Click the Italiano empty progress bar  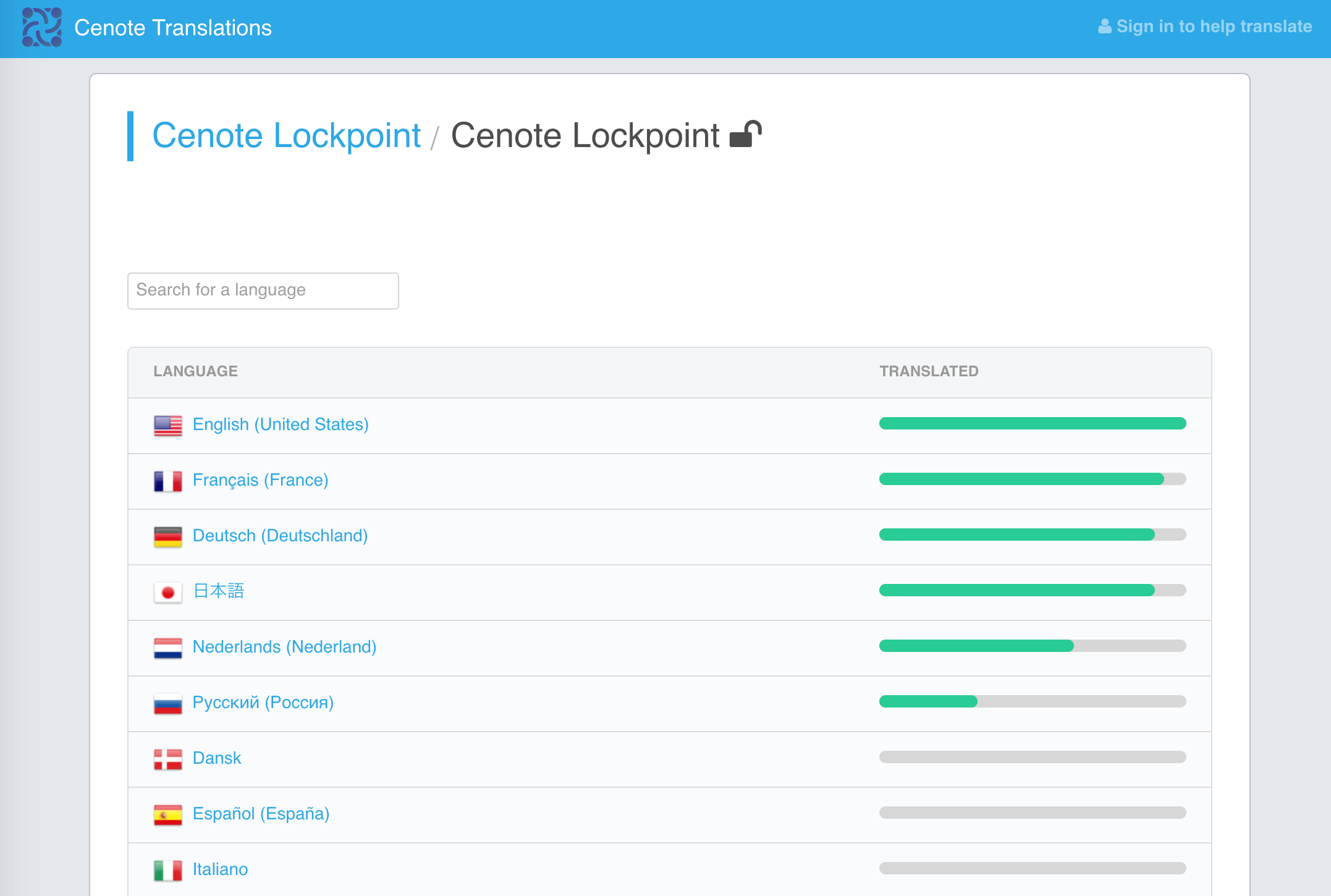pos(1033,868)
